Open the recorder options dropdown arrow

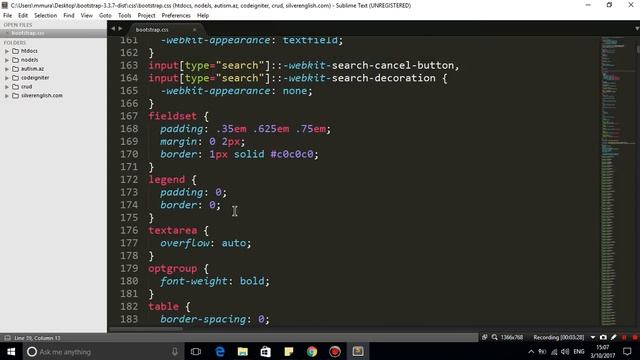(x=593, y=338)
